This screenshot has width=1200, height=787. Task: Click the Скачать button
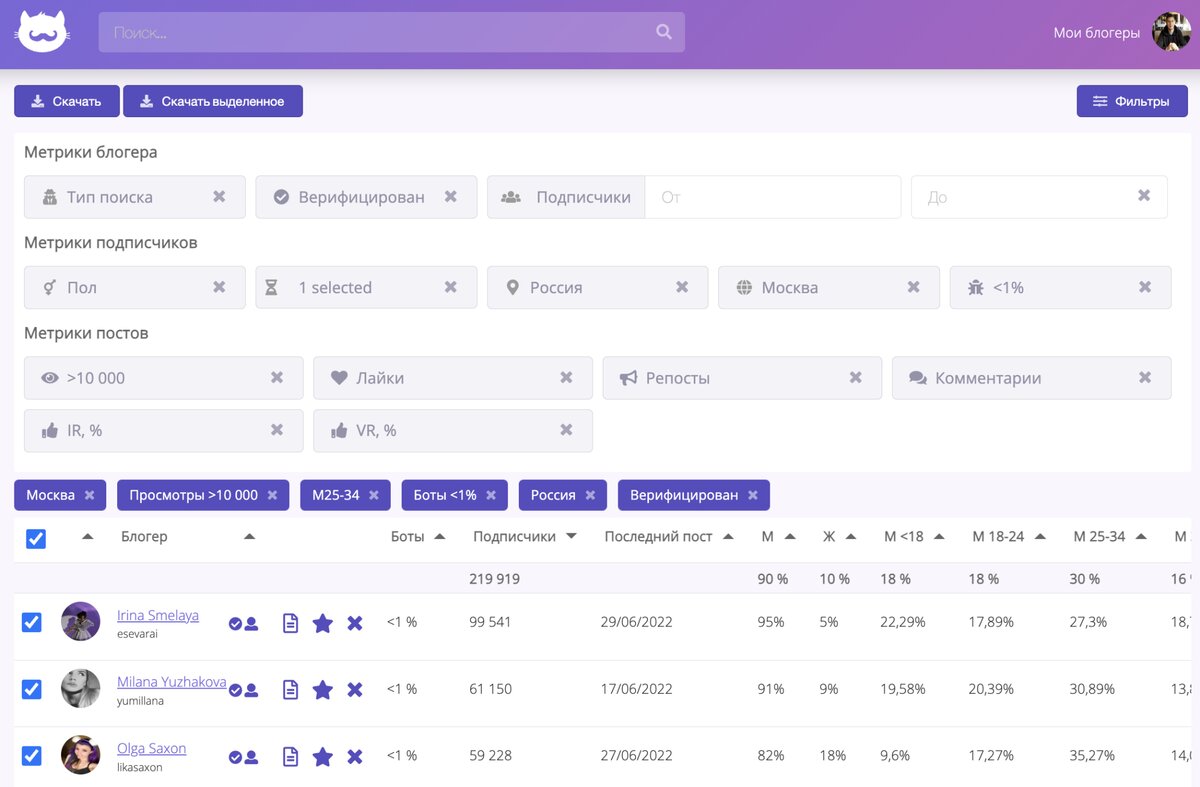pos(67,101)
